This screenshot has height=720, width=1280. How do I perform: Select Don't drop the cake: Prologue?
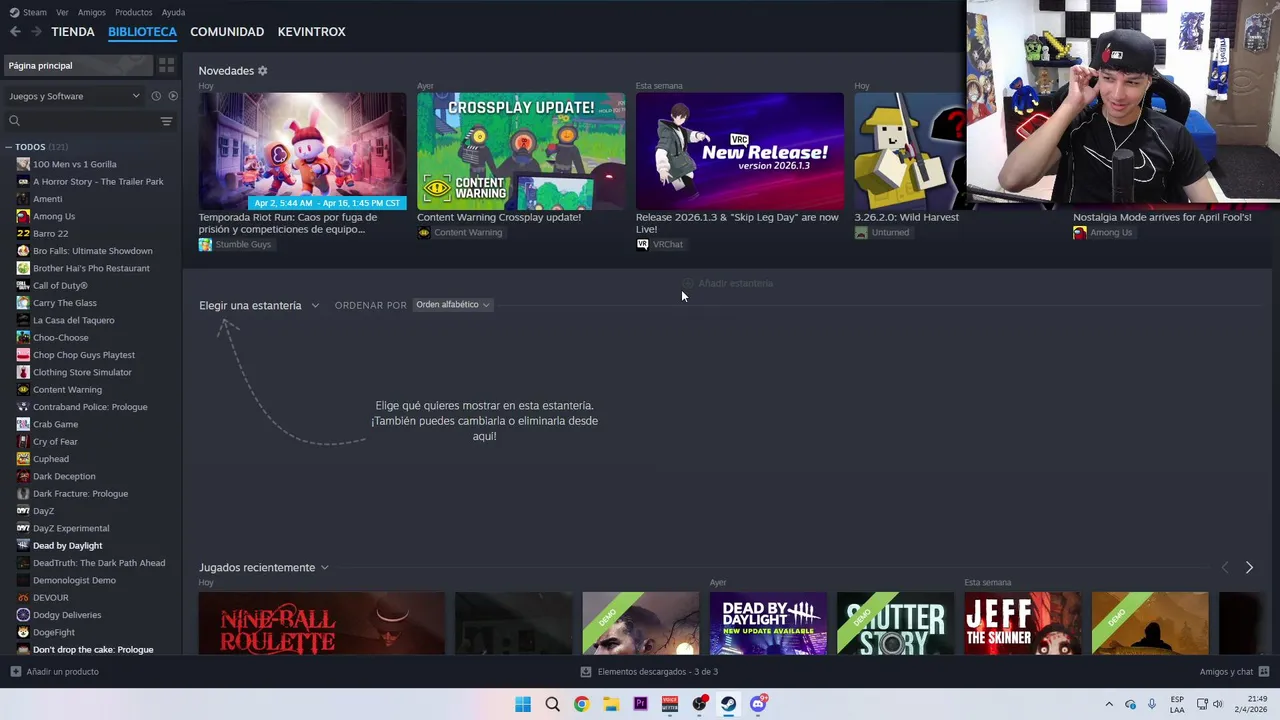[93, 650]
